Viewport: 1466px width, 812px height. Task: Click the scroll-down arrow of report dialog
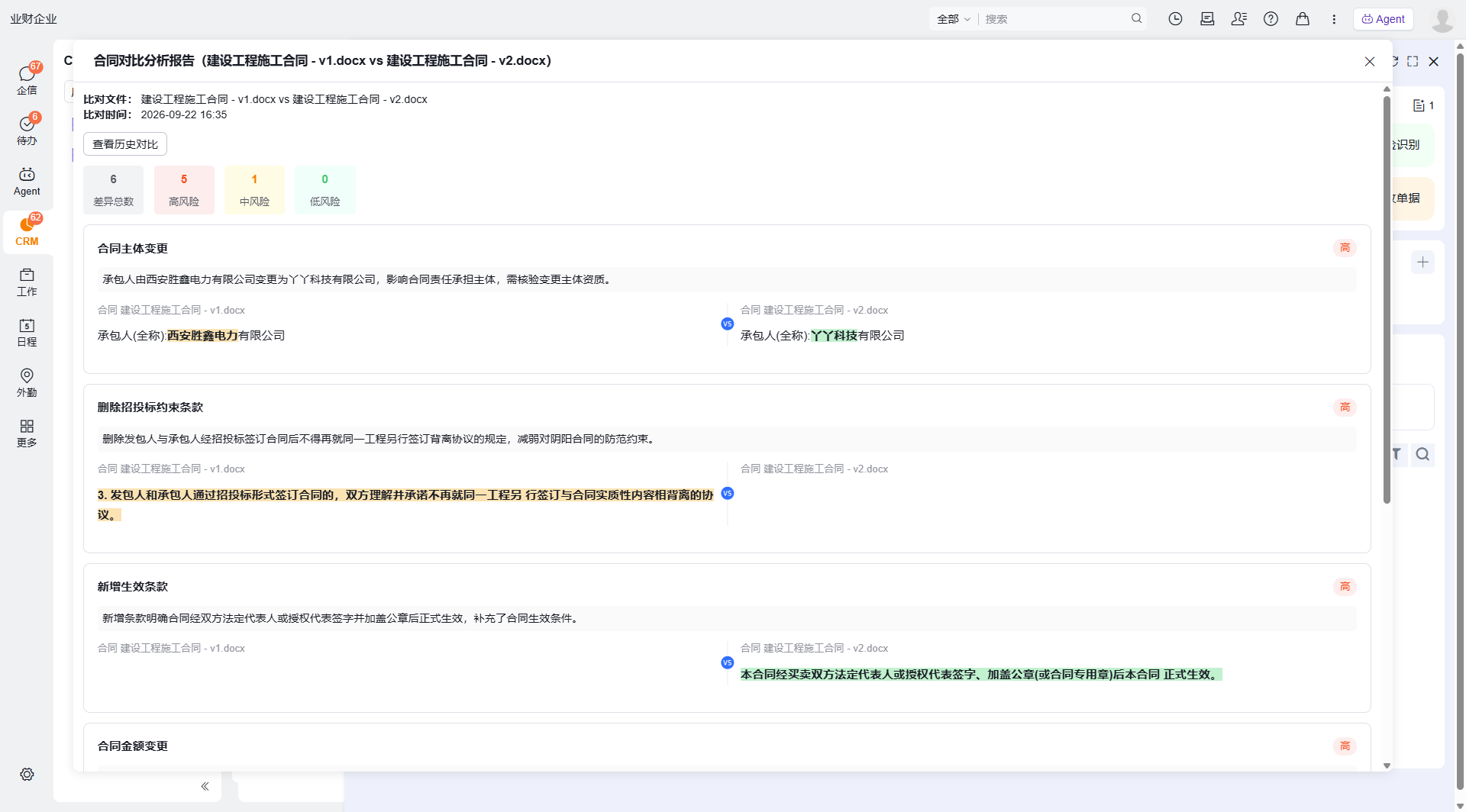[1387, 765]
